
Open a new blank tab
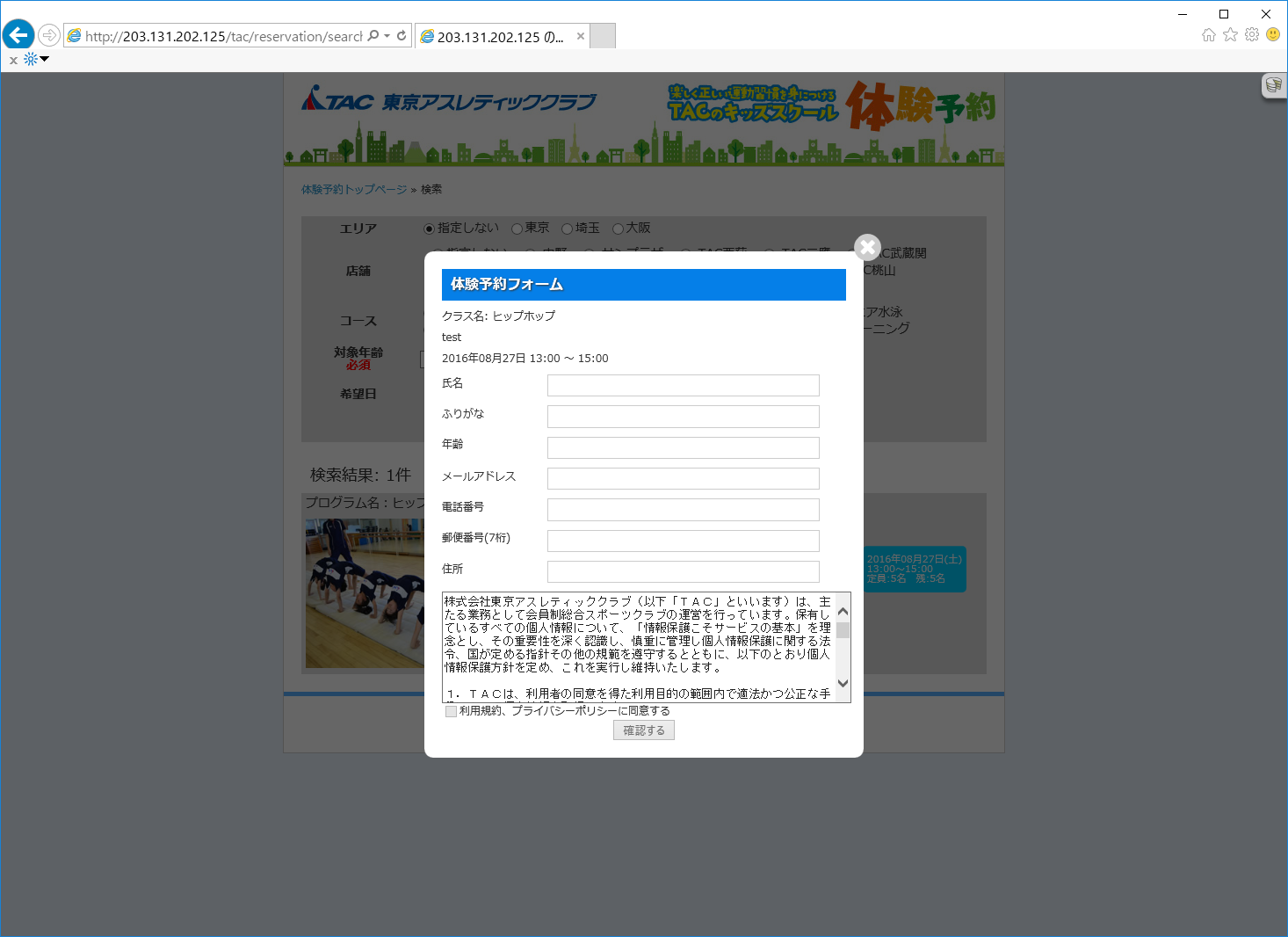pos(603,36)
